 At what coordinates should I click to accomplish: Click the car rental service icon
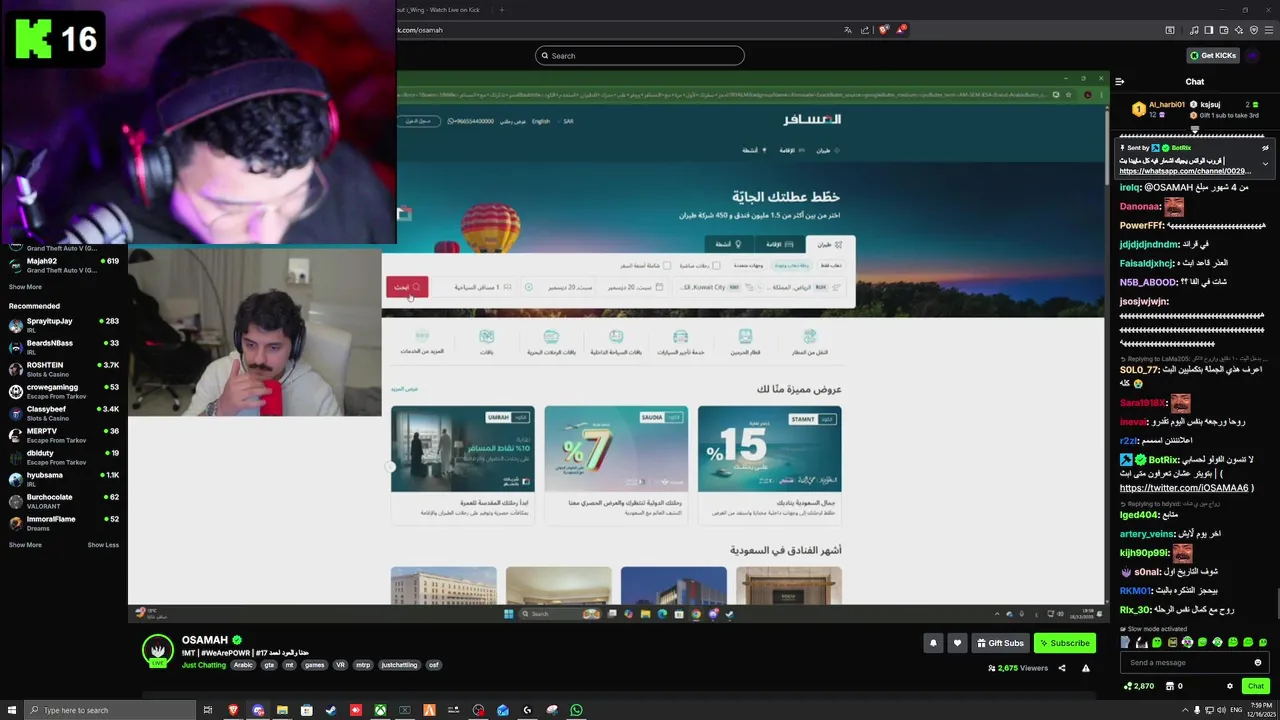click(681, 337)
